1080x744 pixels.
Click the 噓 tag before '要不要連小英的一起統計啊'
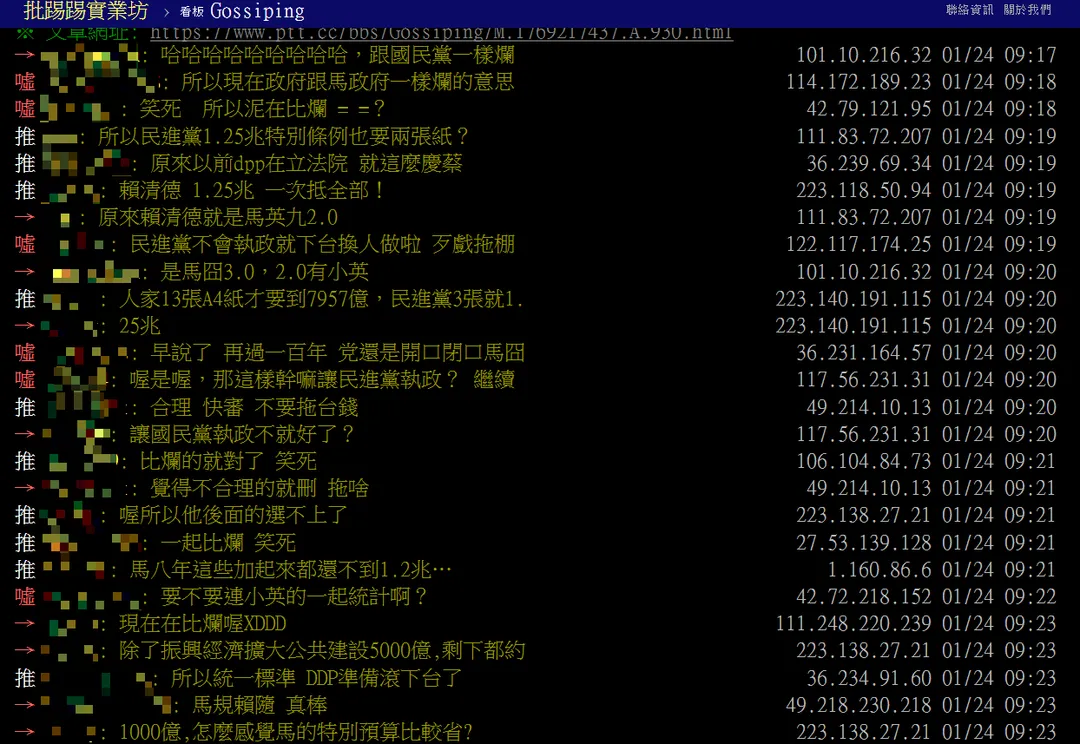pyautogui.click(x=25, y=597)
